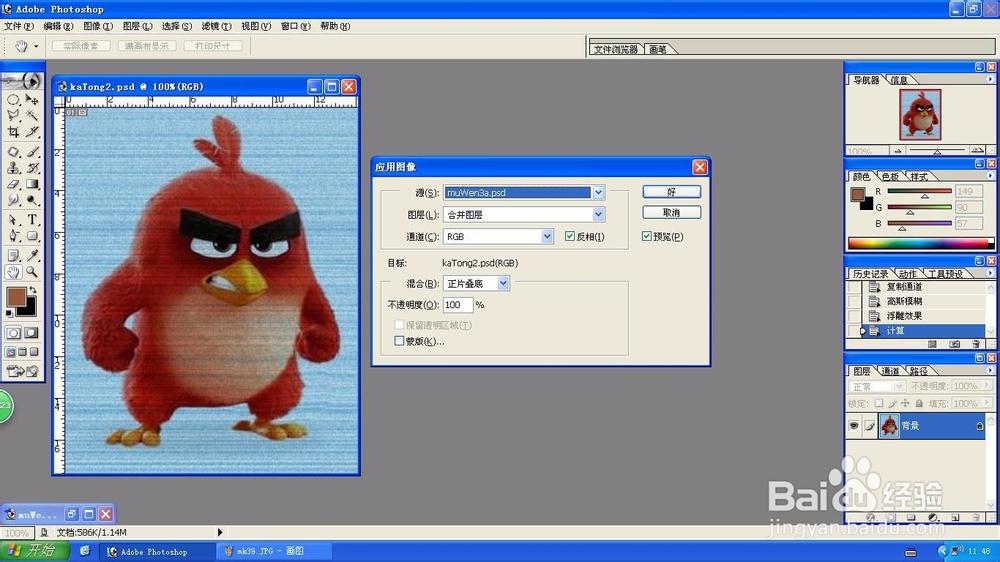Select the Elliptical Marquee tool
This screenshot has height=562, width=1000.
click(13, 100)
